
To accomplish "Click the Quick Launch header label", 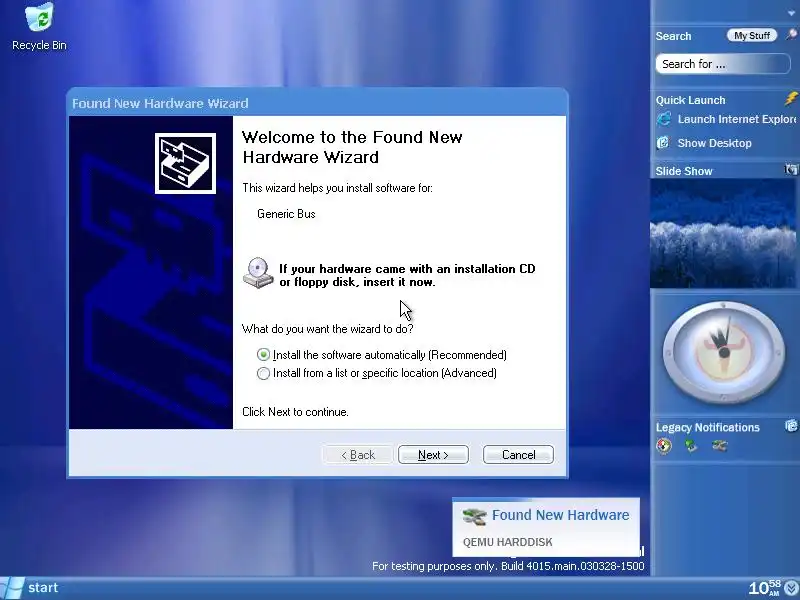I will [x=690, y=100].
